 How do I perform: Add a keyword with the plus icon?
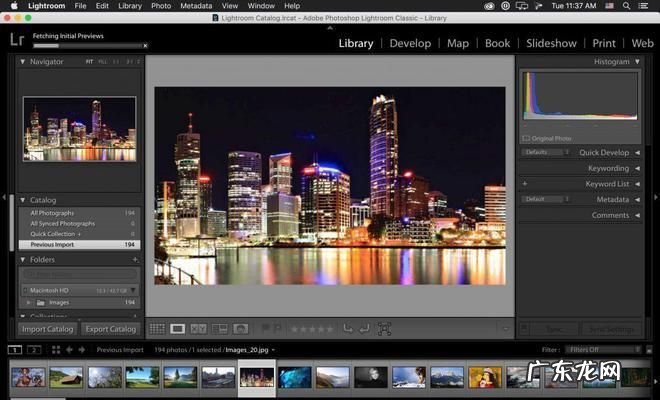click(524, 184)
